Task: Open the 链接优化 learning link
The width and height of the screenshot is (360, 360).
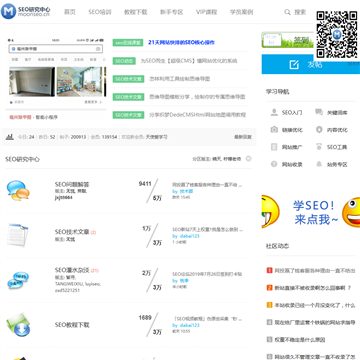Action: point(292,130)
